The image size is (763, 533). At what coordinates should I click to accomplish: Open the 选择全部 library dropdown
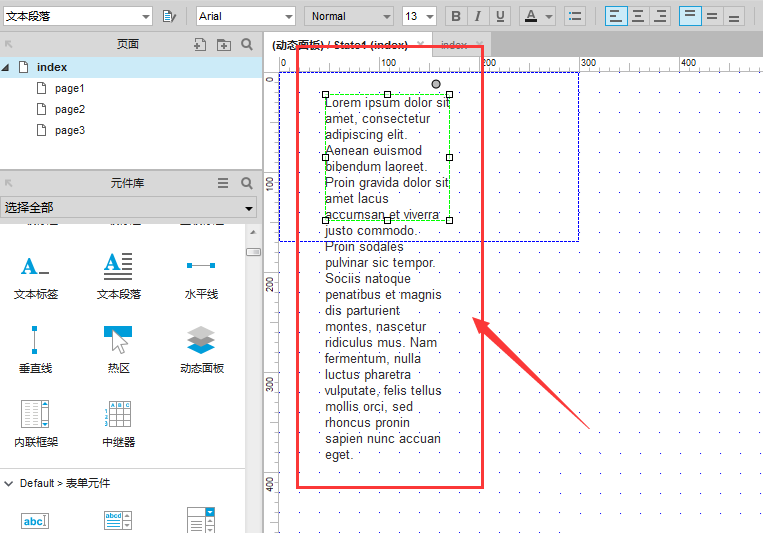click(x=129, y=208)
